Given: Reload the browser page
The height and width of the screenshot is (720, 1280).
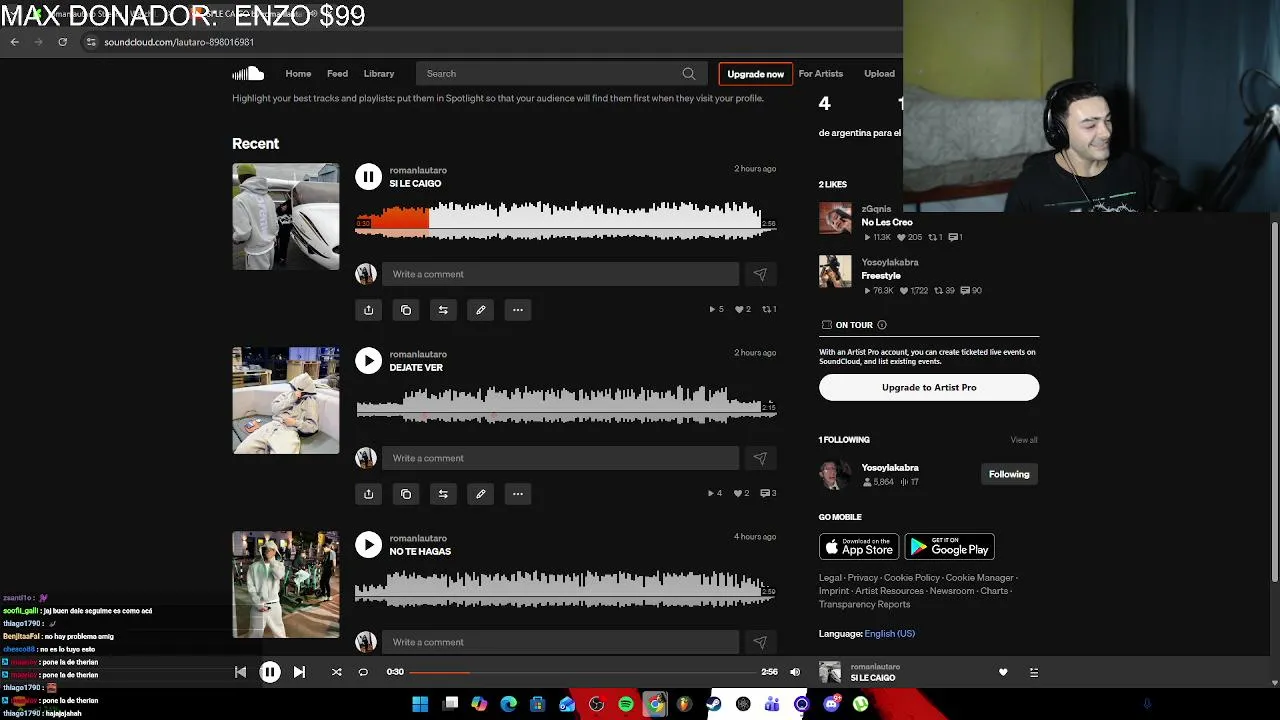Looking at the screenshot, I should click(62, 42).
